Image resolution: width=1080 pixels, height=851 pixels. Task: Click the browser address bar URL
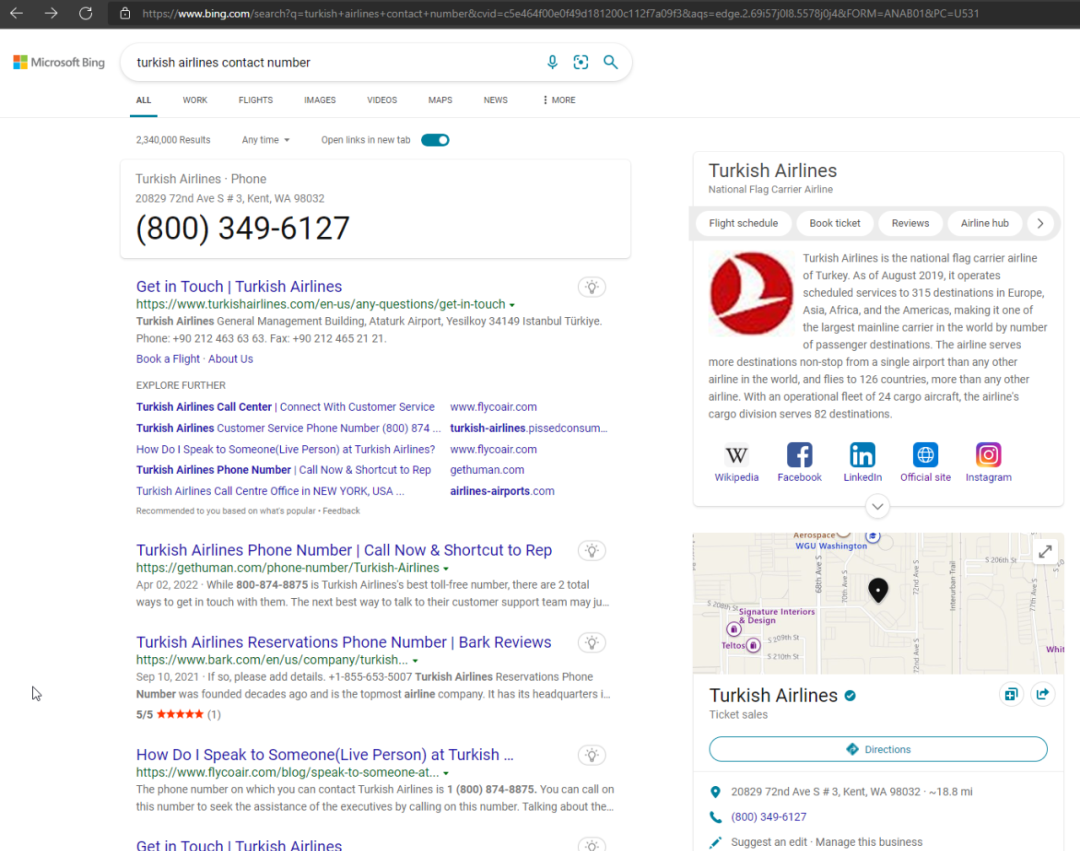point(560,13)
